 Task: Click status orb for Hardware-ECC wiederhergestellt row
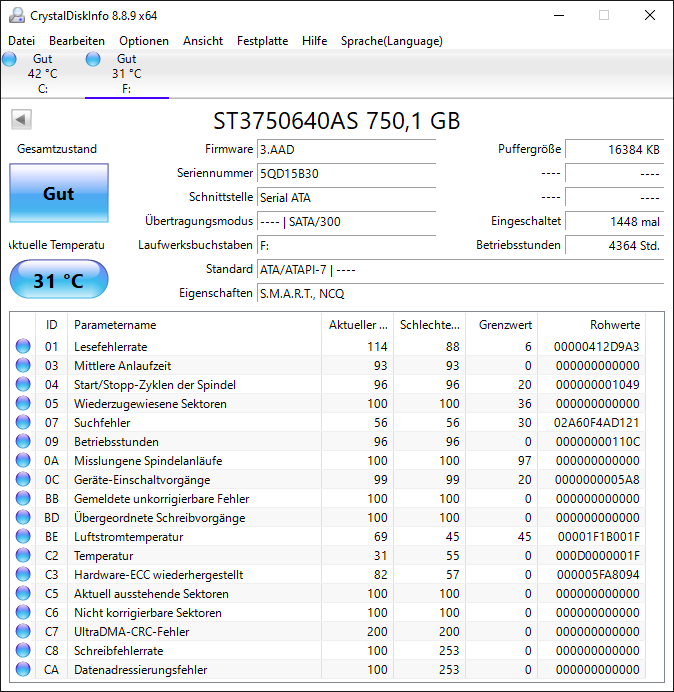(23, 574)
